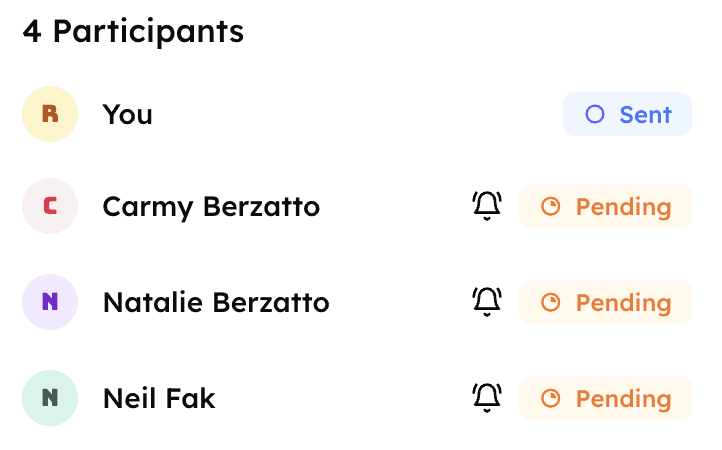
Task: Select Natalie Berzatto's Pending status badge
Action: [x=605, y=302]
